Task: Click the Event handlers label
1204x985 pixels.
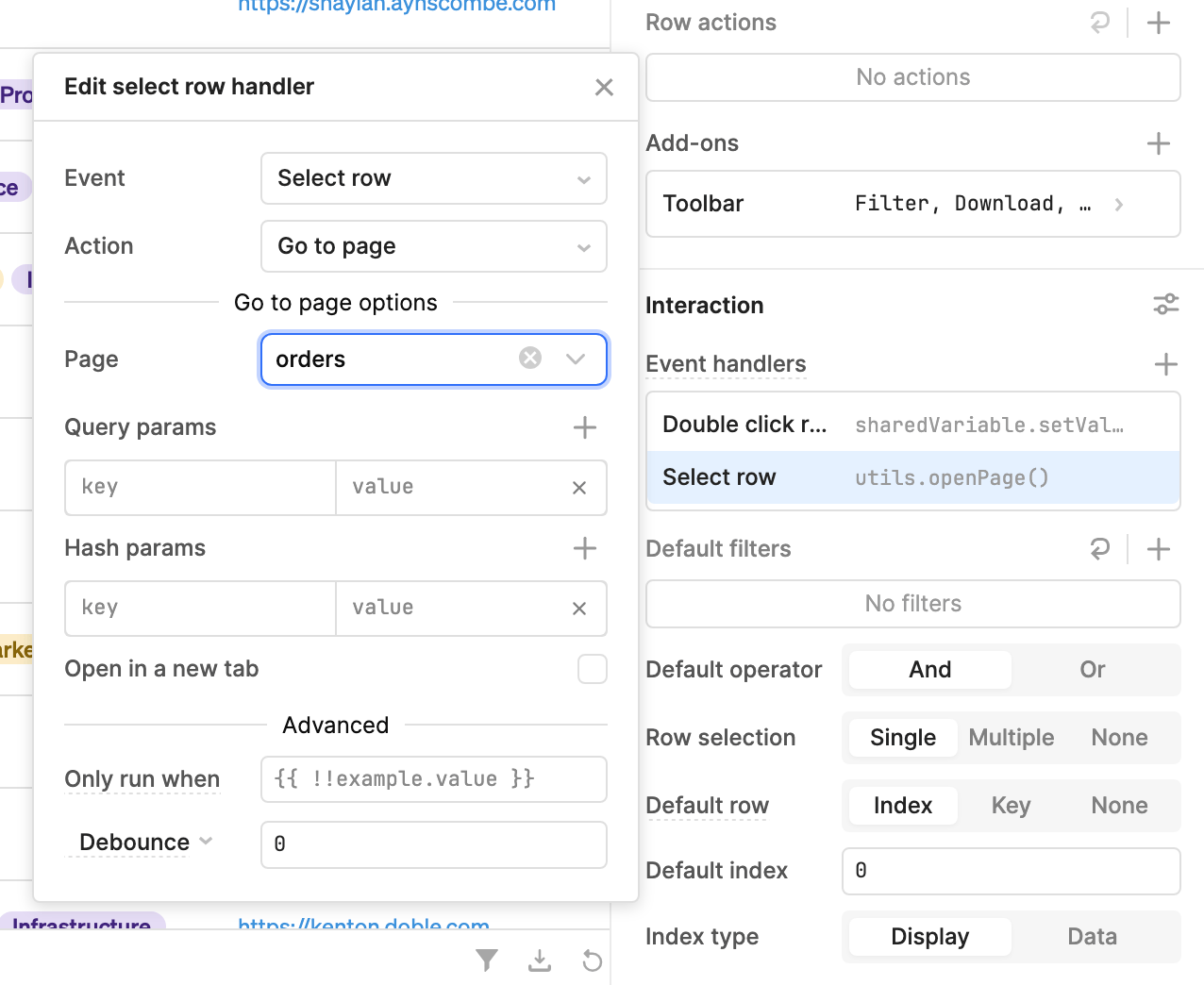Action: [x=726, y=364]
